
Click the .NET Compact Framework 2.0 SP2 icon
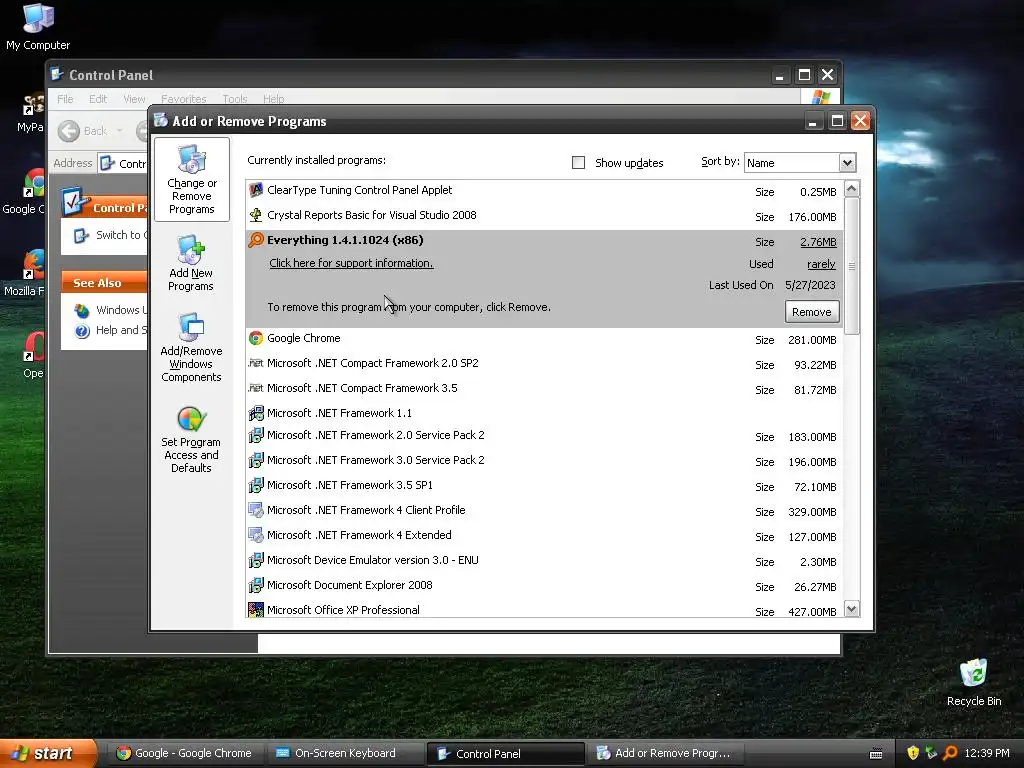pyautogui.click(x=256, y=363)
